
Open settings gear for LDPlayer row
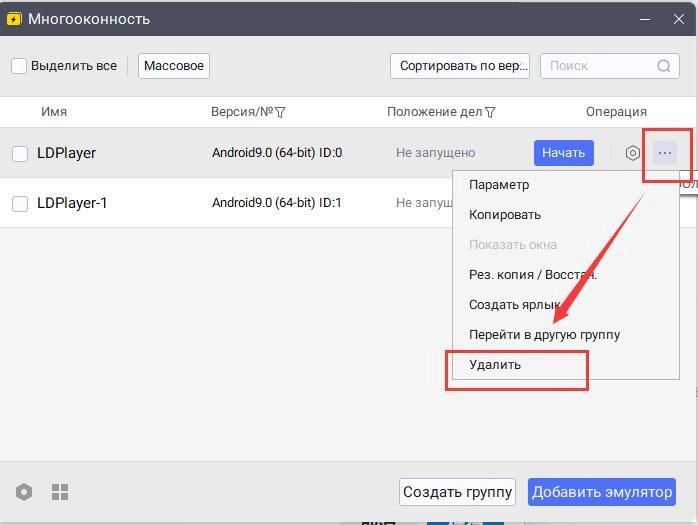pyautogui.click(x=632, y=153)
